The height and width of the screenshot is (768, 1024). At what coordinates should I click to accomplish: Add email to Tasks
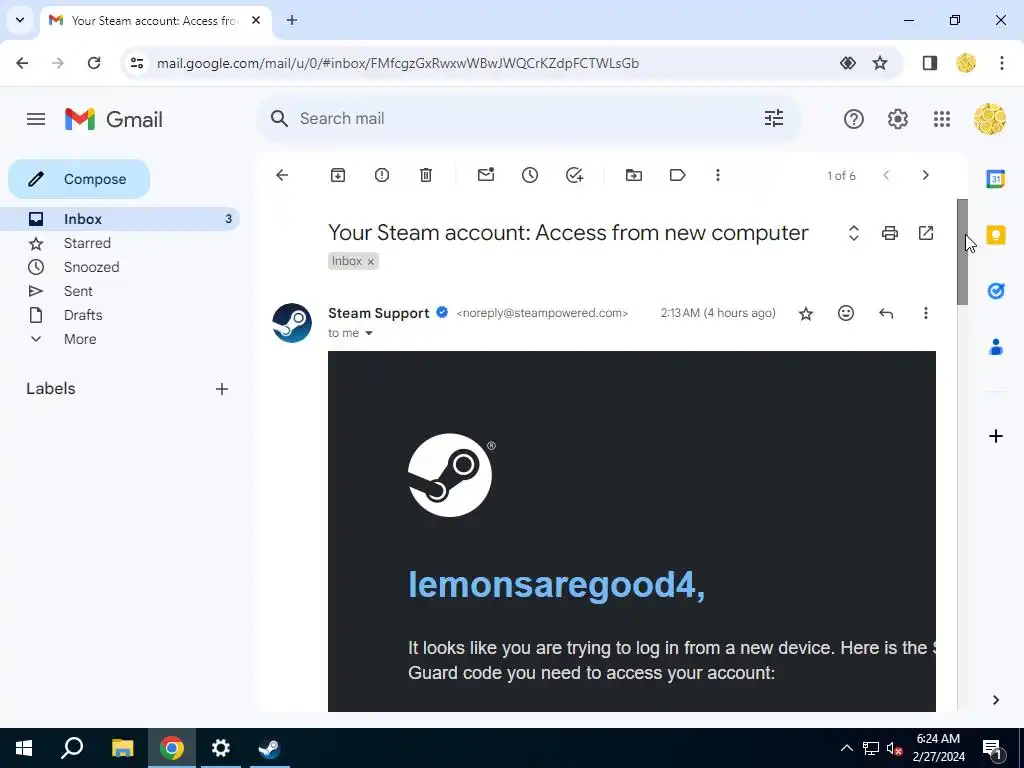click(x=574, y=175)
